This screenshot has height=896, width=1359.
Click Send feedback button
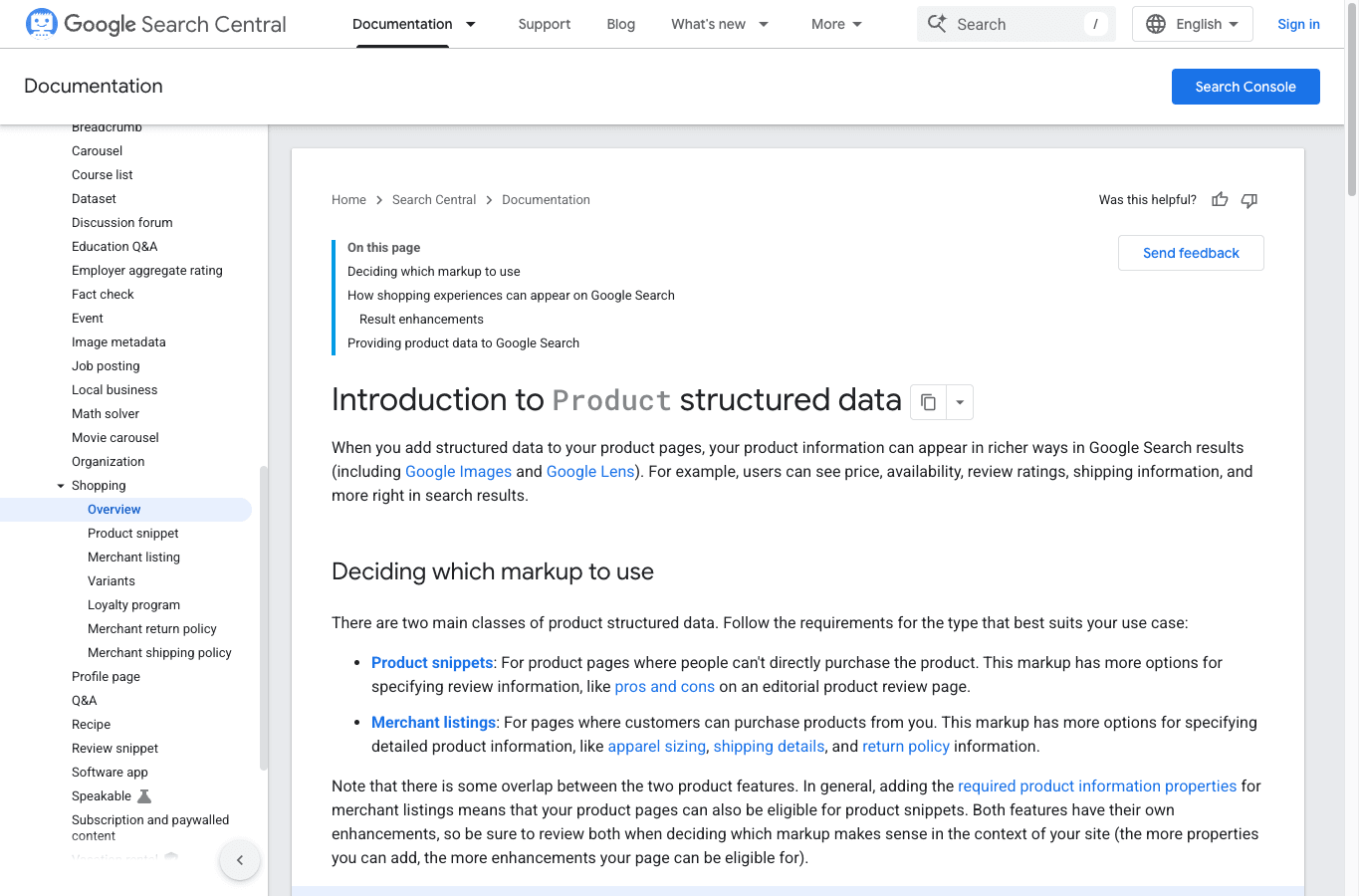pos(1191,253)
